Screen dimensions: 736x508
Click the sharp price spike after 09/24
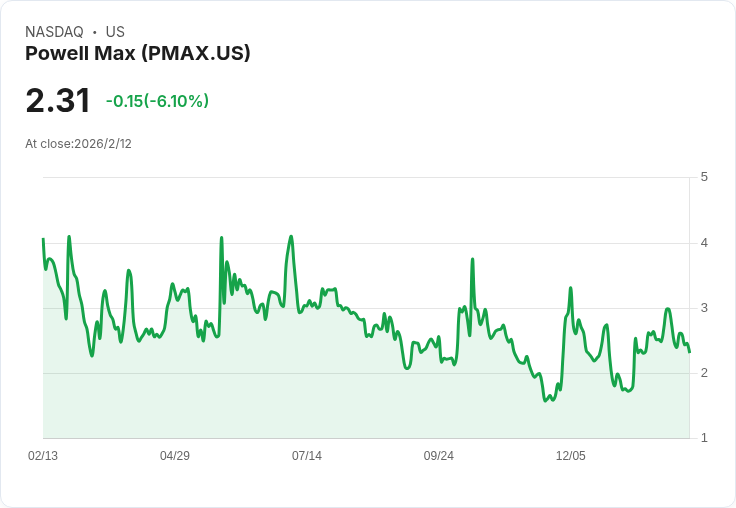pyautogui.click(x=472, y=259)
